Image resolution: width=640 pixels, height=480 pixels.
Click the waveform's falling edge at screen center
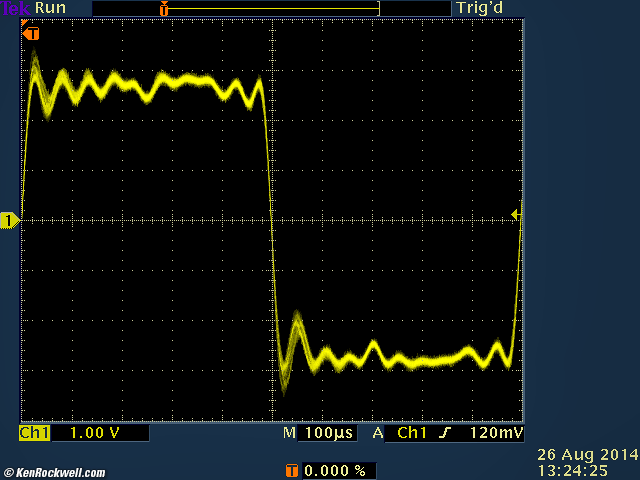point(271,220)
